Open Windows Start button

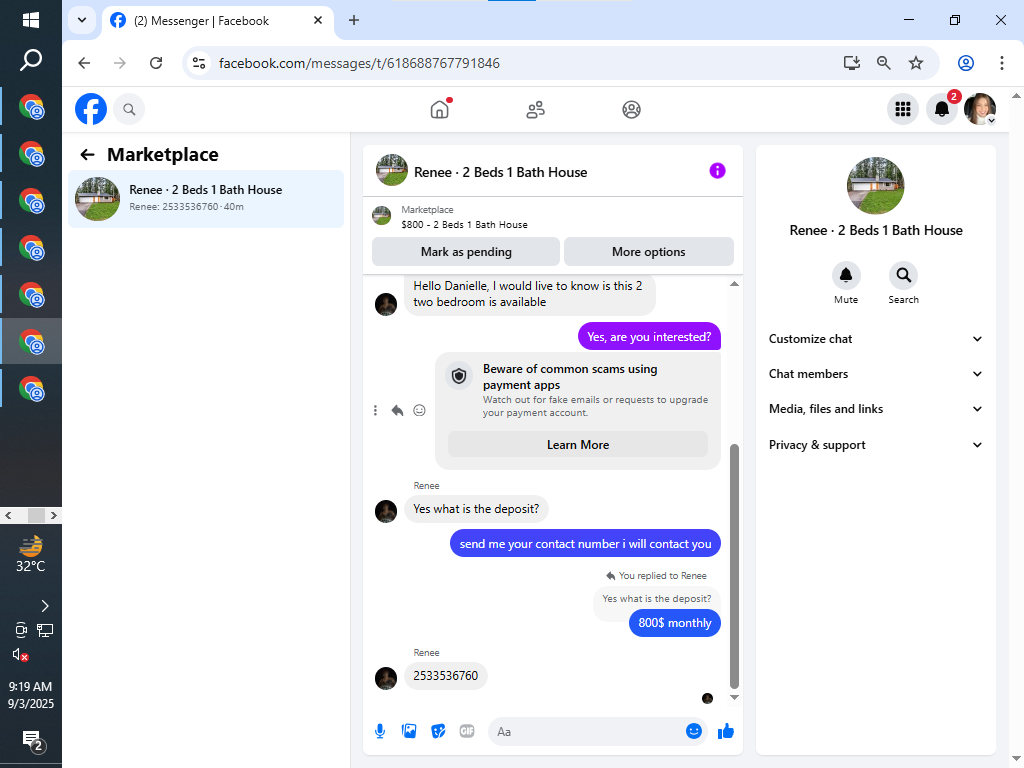pyautogui.click(x=31, y=20)
